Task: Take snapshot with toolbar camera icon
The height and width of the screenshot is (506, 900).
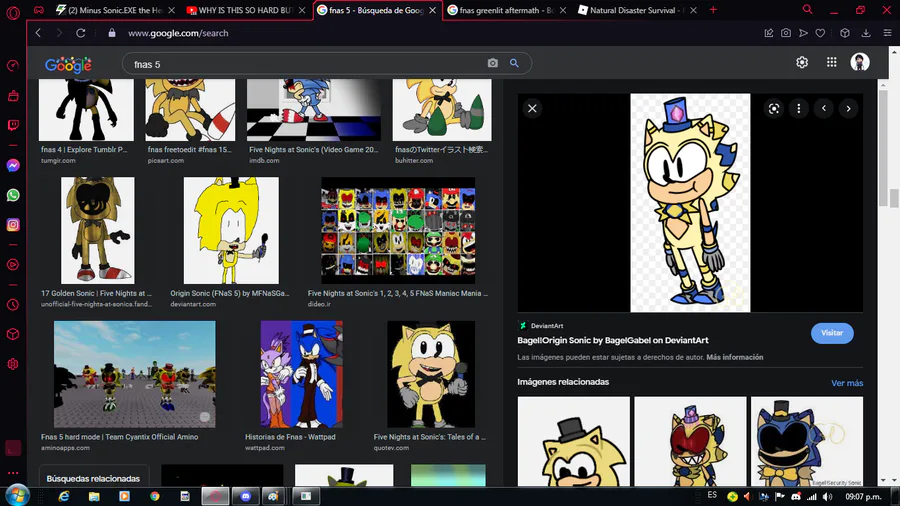Action: [x=786, y=33]
